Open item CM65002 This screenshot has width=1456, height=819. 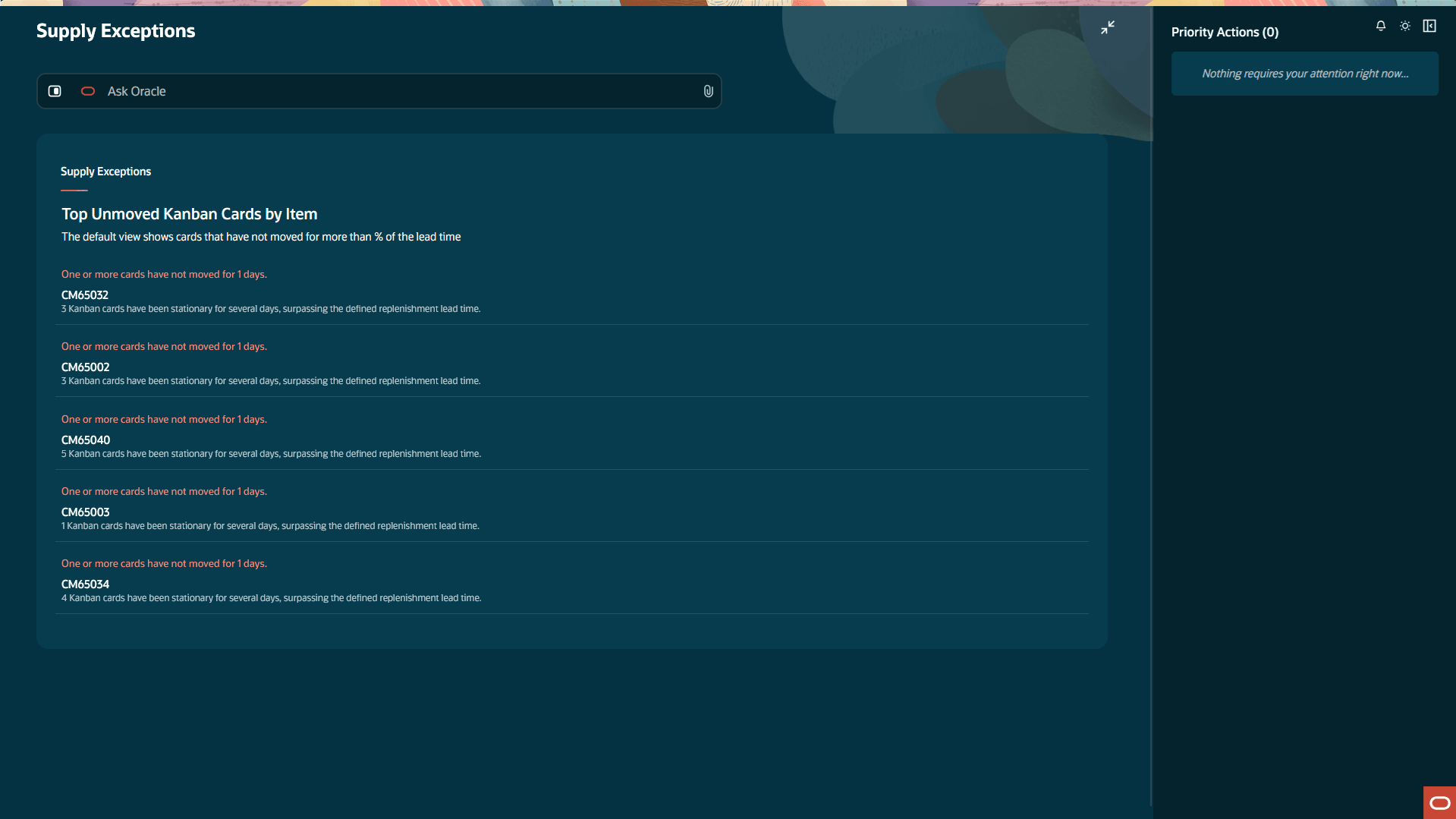(86, 367)
